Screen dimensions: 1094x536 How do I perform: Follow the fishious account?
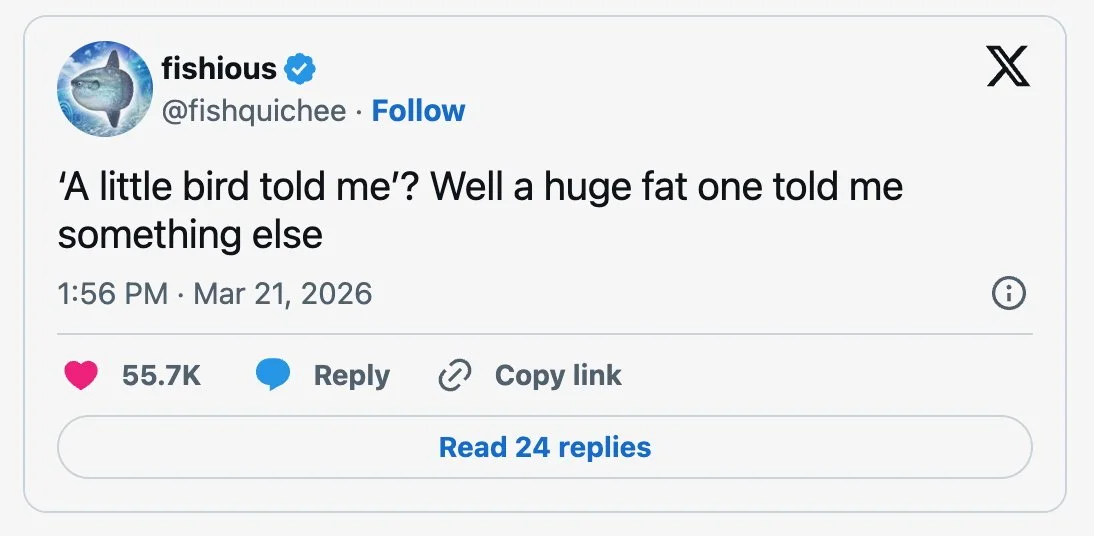pyautogui.click(x=418, y=110)
